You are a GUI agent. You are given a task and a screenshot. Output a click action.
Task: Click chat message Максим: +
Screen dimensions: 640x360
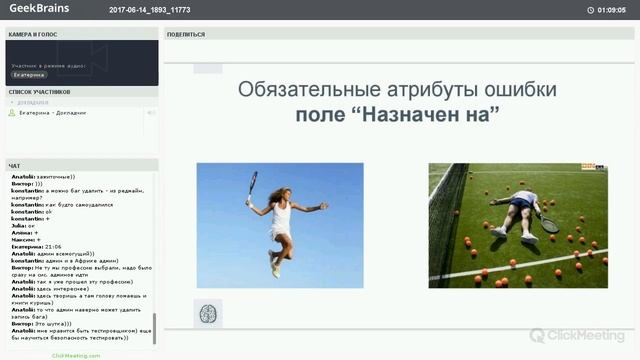[x=26, y=240]
